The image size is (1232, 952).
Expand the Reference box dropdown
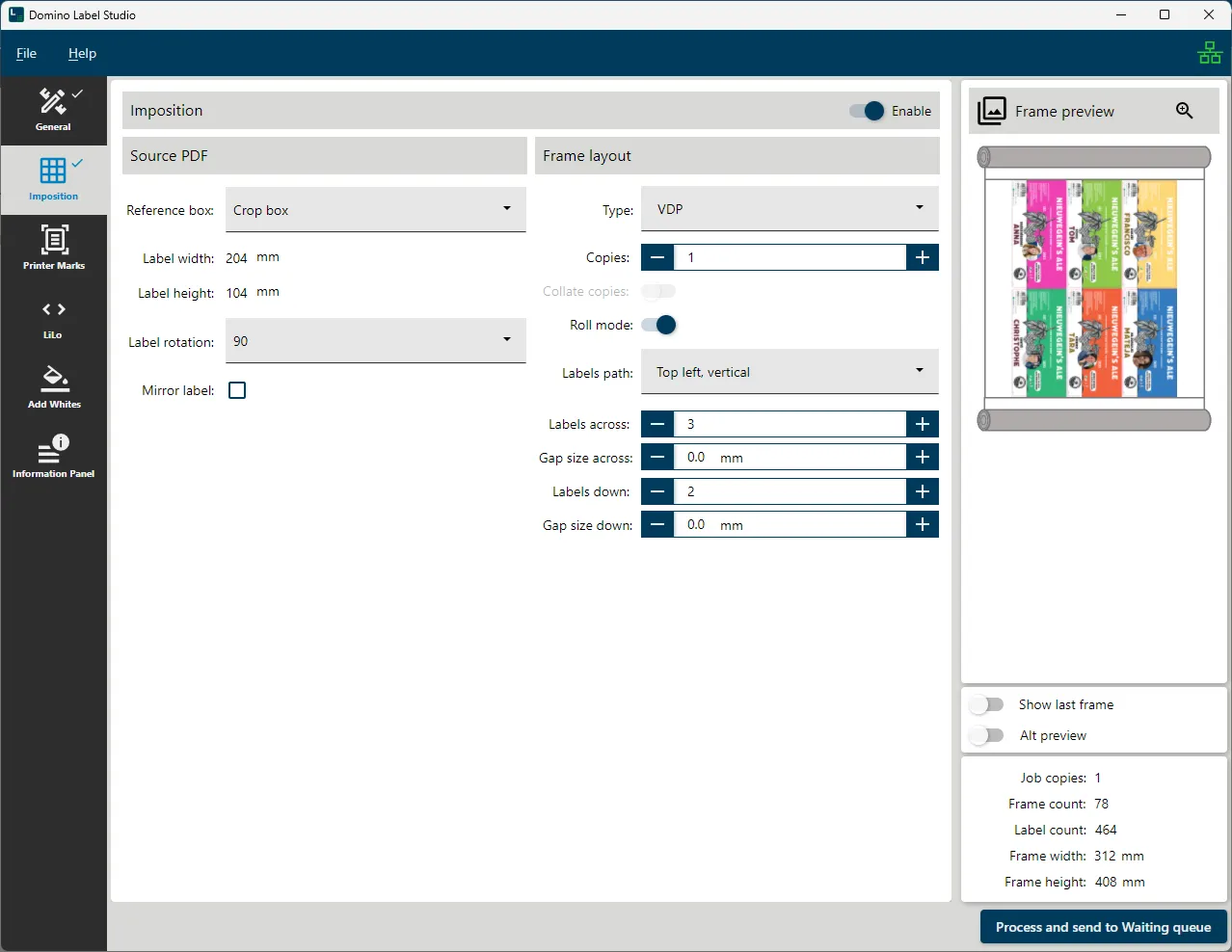pos(376,210)
